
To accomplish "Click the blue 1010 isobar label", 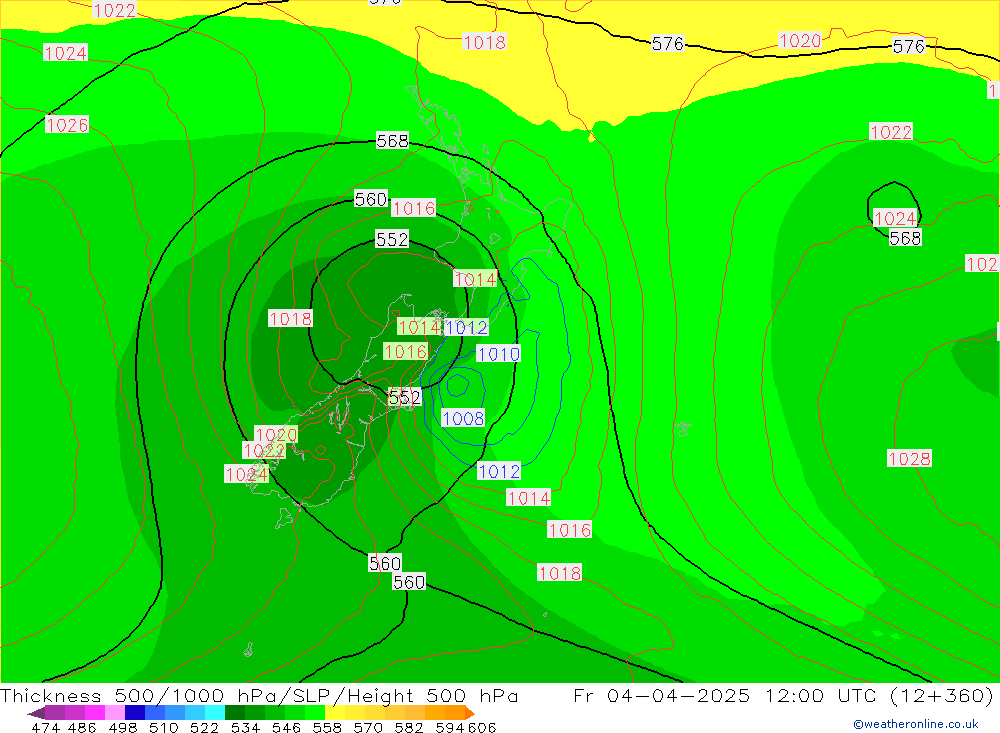I will coord(499,353).
